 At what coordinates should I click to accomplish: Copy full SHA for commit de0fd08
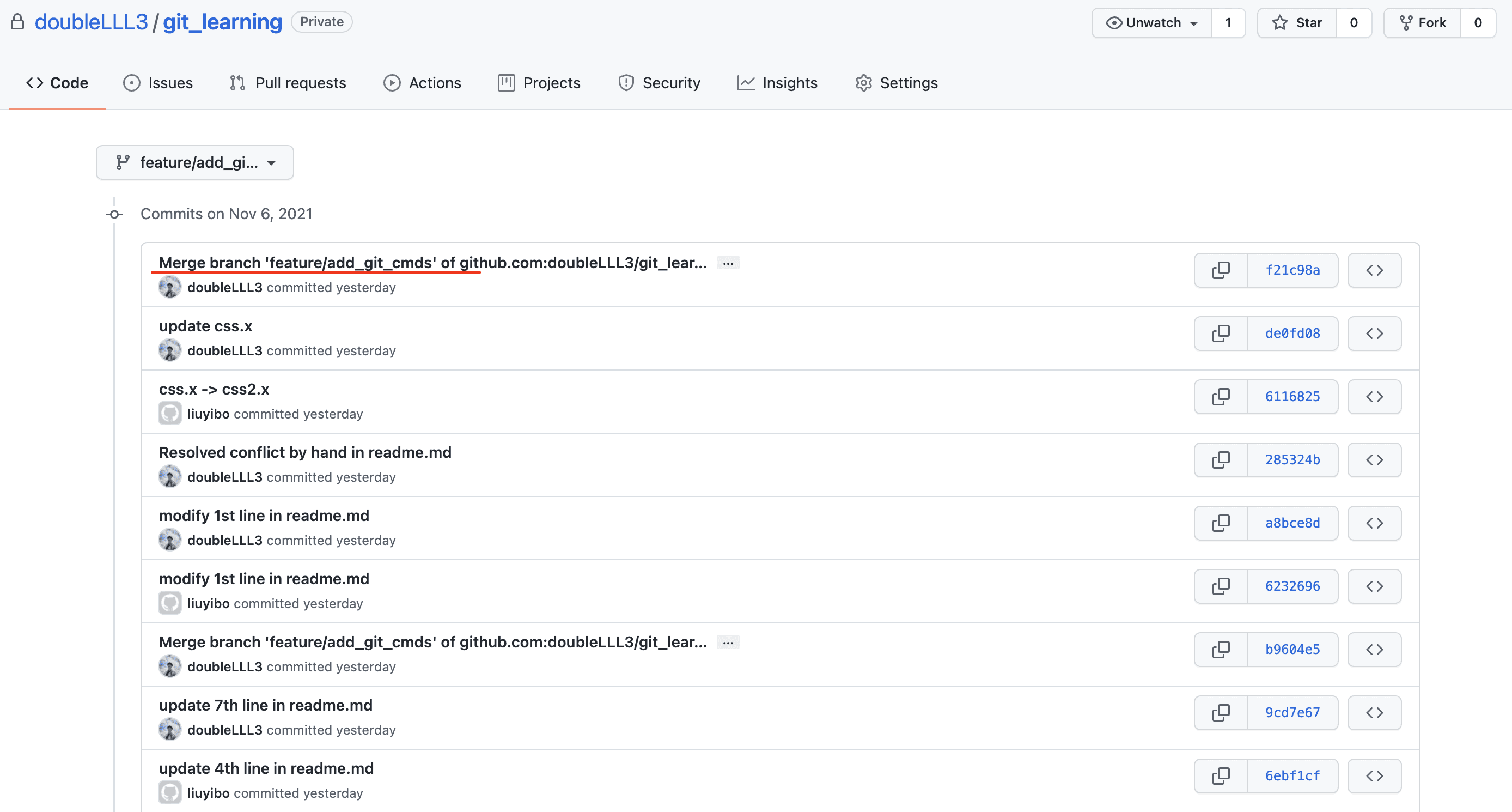pyautogui.click(x=1221, y=334)
